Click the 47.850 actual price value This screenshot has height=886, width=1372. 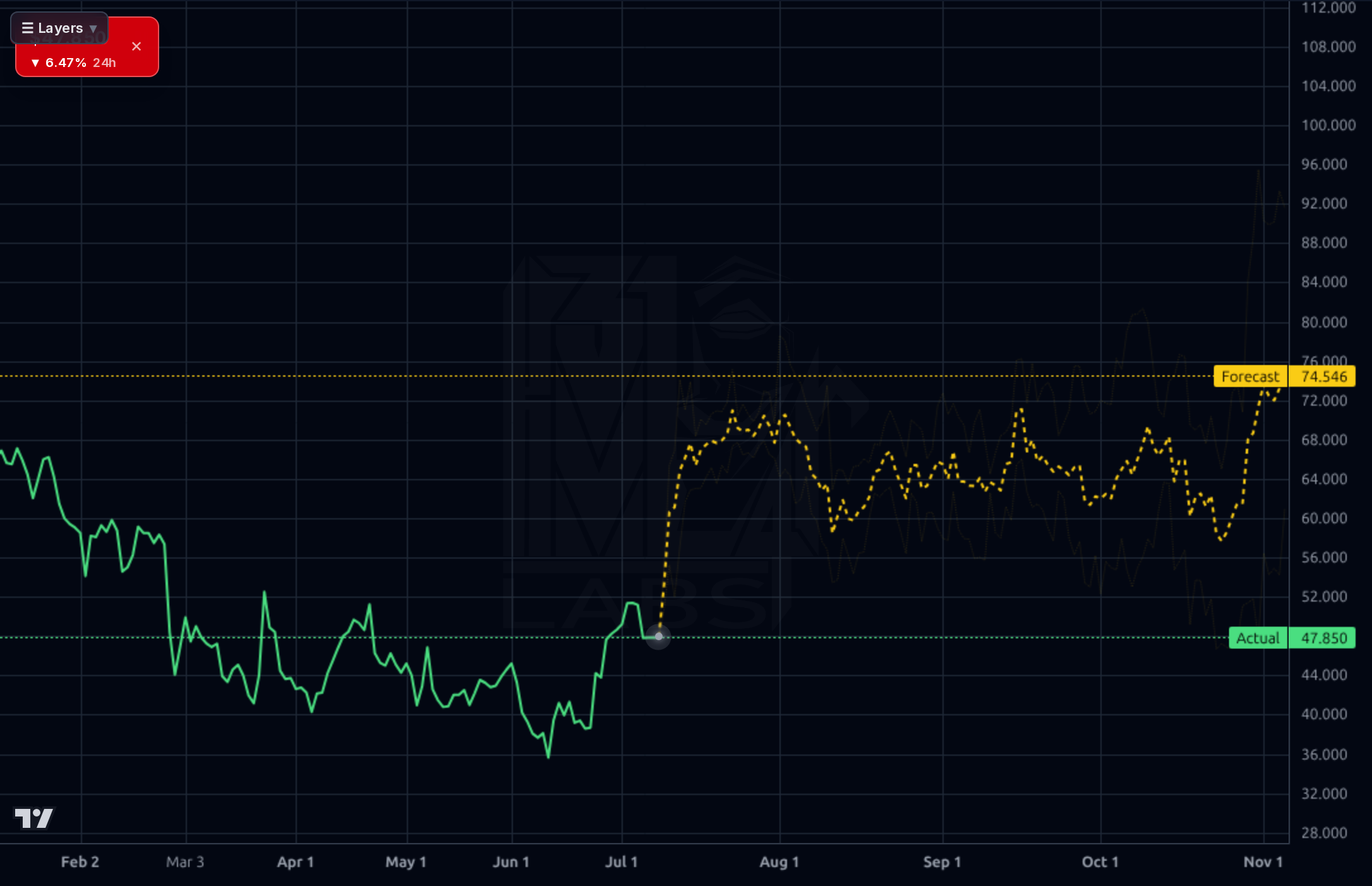click(1324, 638)
